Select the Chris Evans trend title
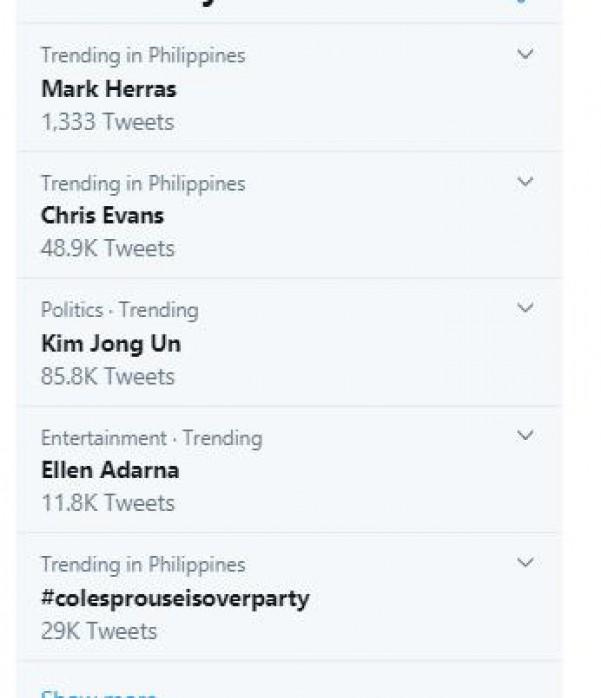The height and width of the screenshot is (698, 601). click(102, 216)
